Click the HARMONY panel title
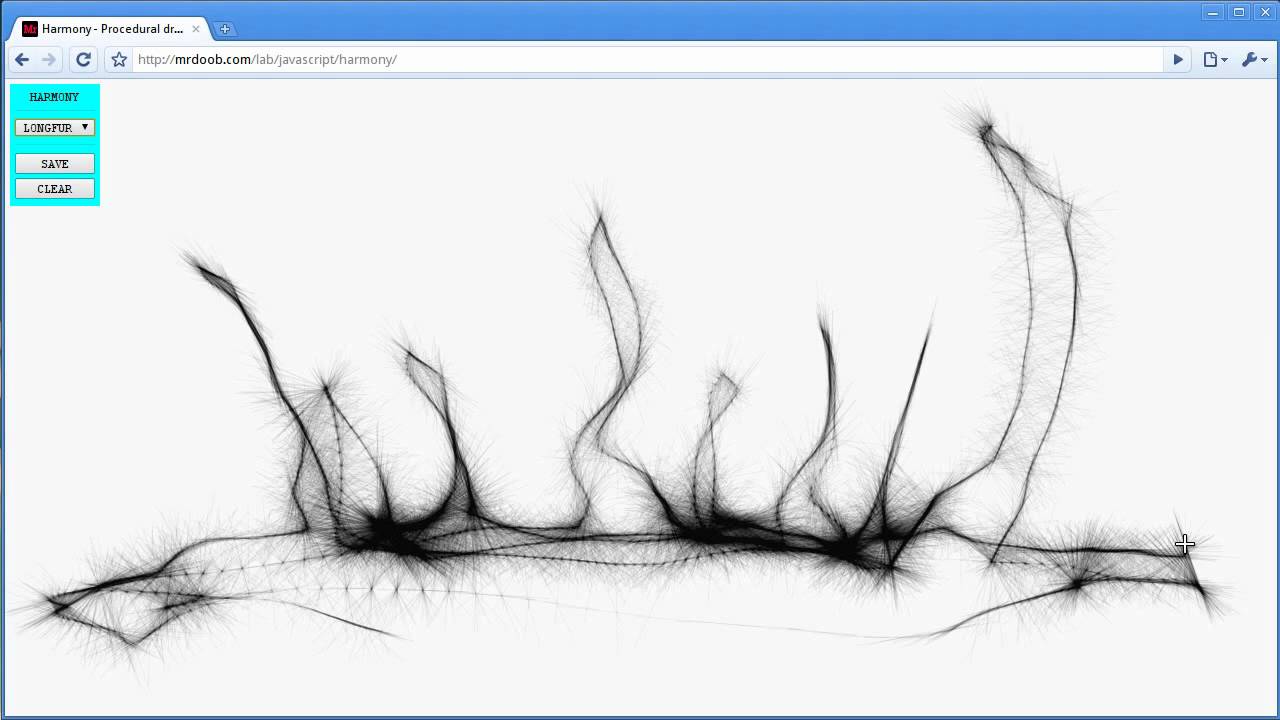This screenshot has width=1280, height=720. [x=54, y=96]
